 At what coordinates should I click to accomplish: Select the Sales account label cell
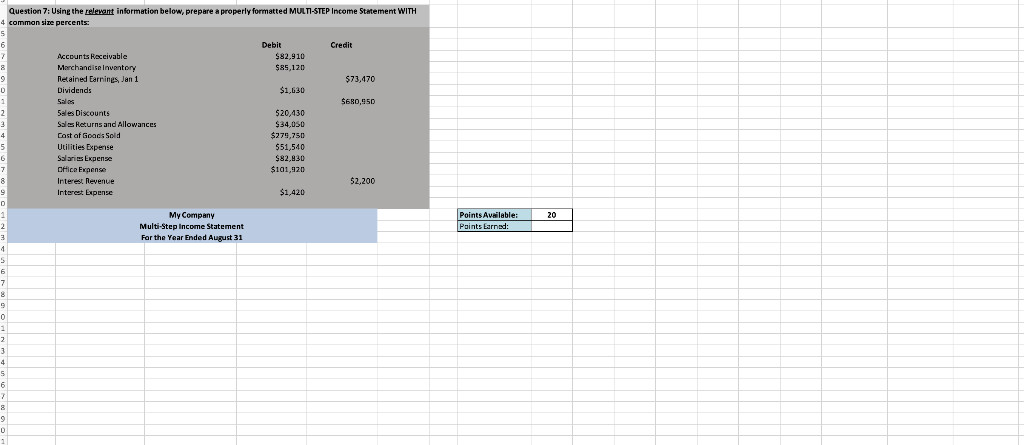pos(66,101)
